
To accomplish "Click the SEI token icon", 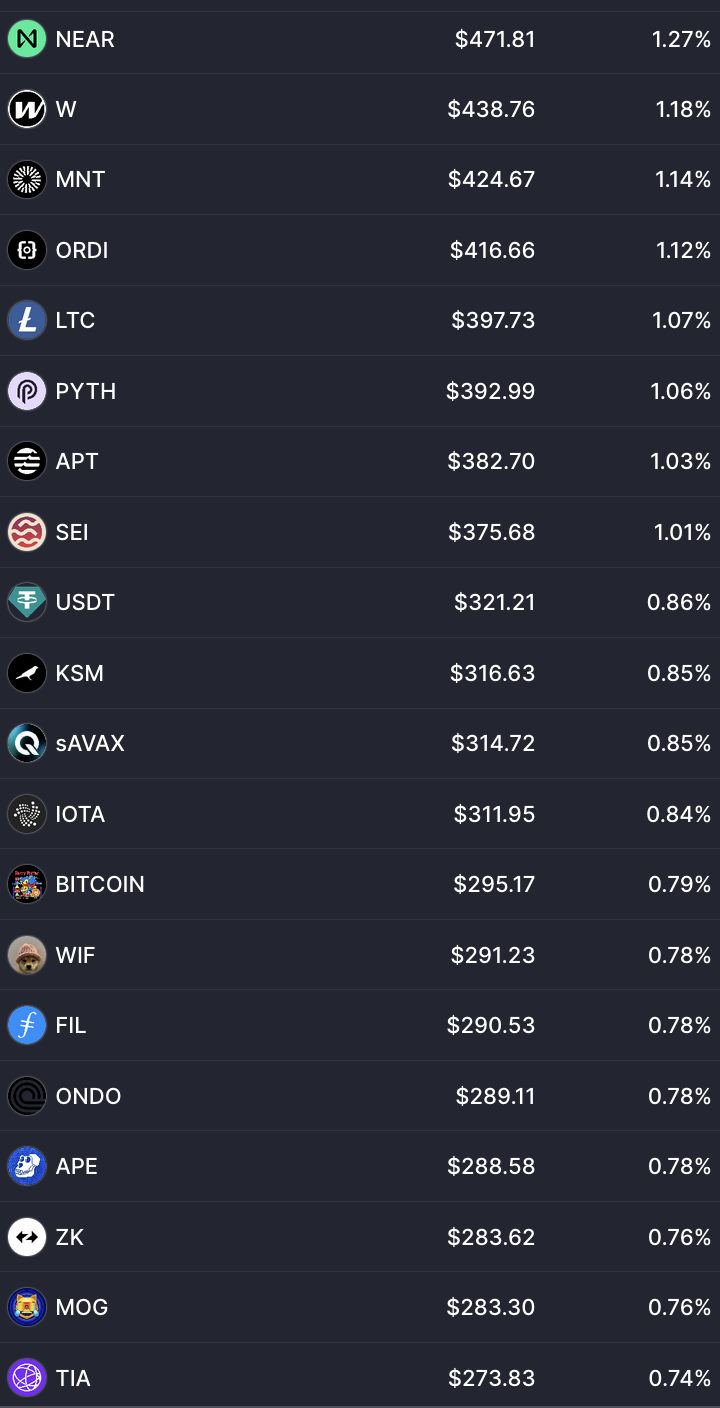I will coord(27,532).
